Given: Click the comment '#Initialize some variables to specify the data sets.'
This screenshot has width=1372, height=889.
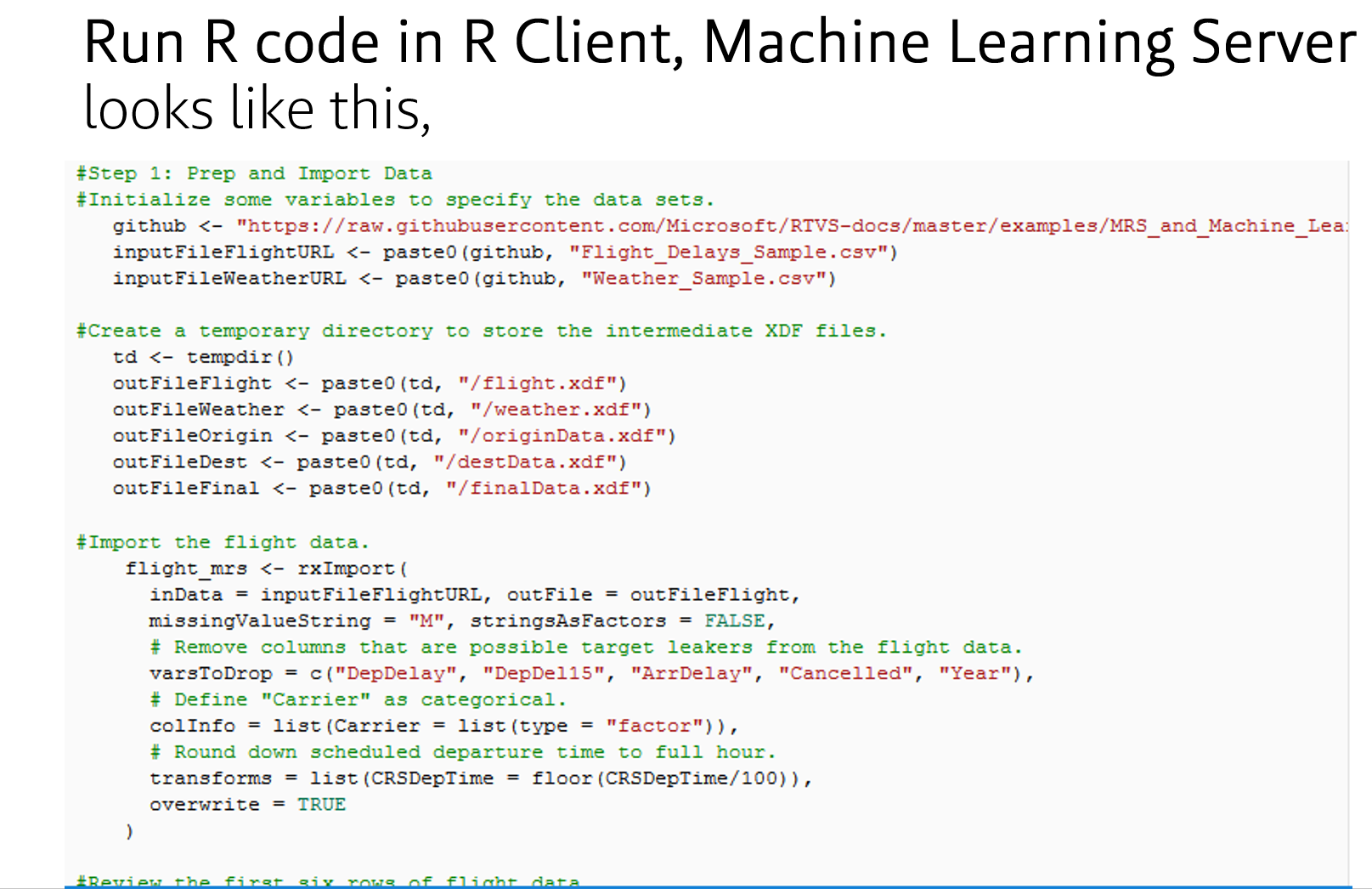Looking at the screenshot, I should click(395, 200).
